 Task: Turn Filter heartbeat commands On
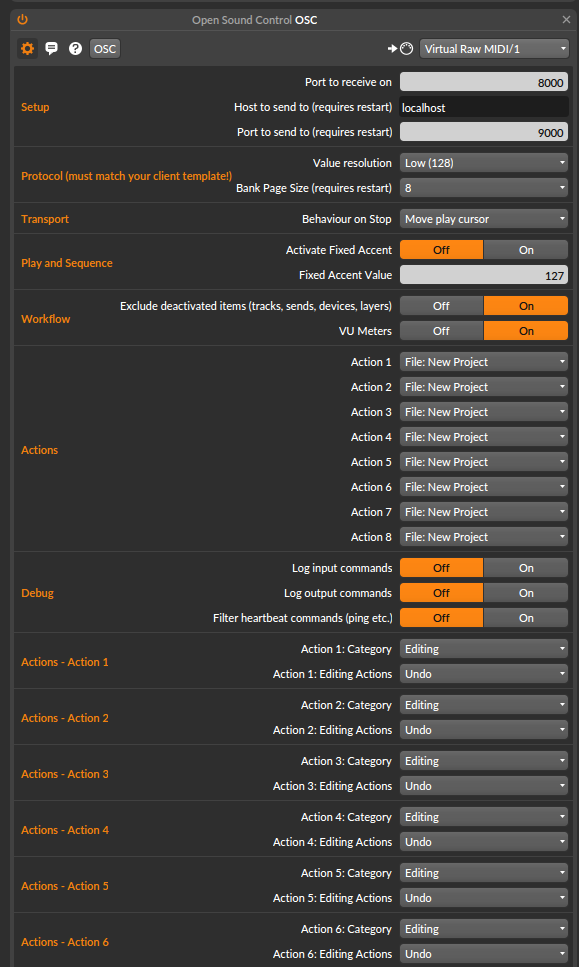(526, 617)
